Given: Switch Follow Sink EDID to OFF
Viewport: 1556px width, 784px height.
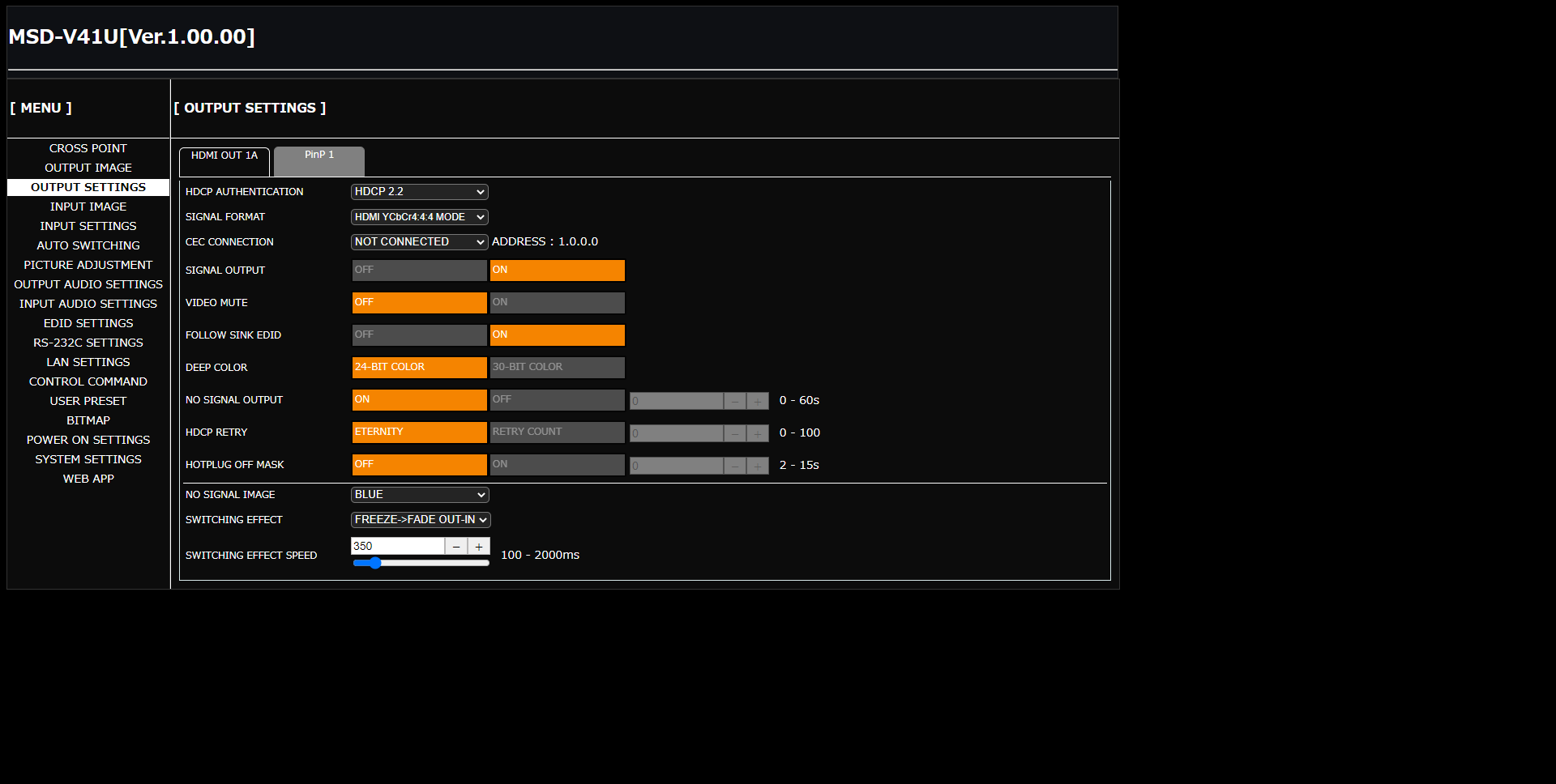Looking at the screenshot, I should coord(419,335).
